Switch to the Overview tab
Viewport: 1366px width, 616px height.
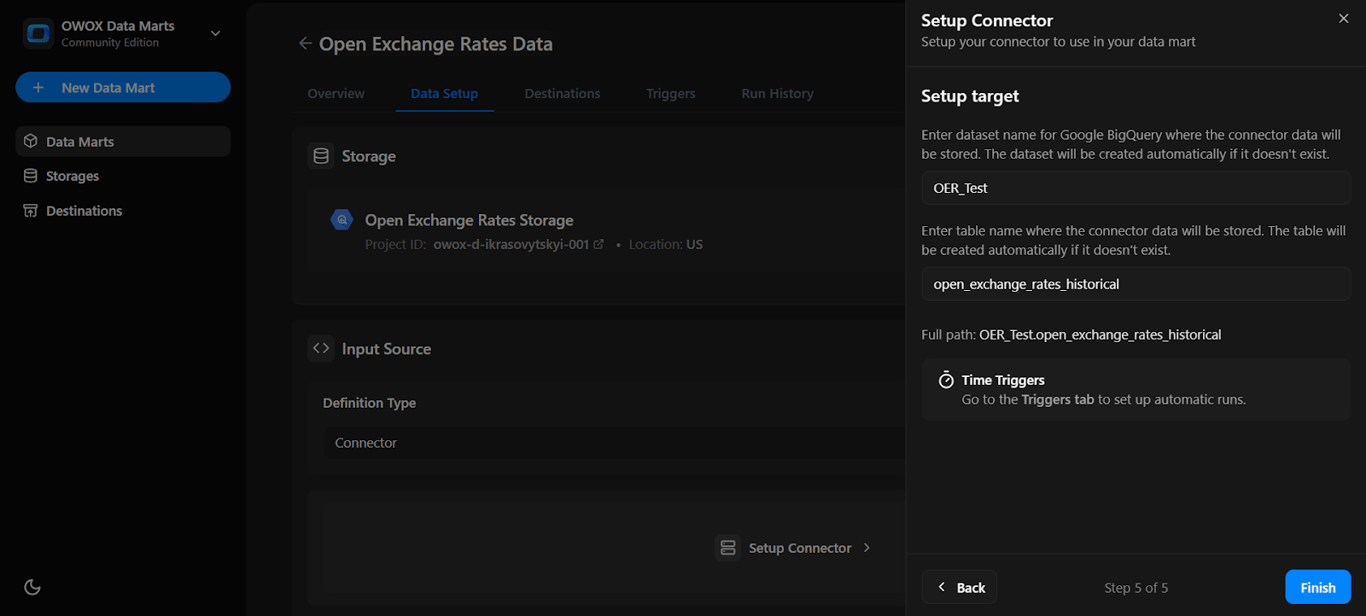coord(336,93)
